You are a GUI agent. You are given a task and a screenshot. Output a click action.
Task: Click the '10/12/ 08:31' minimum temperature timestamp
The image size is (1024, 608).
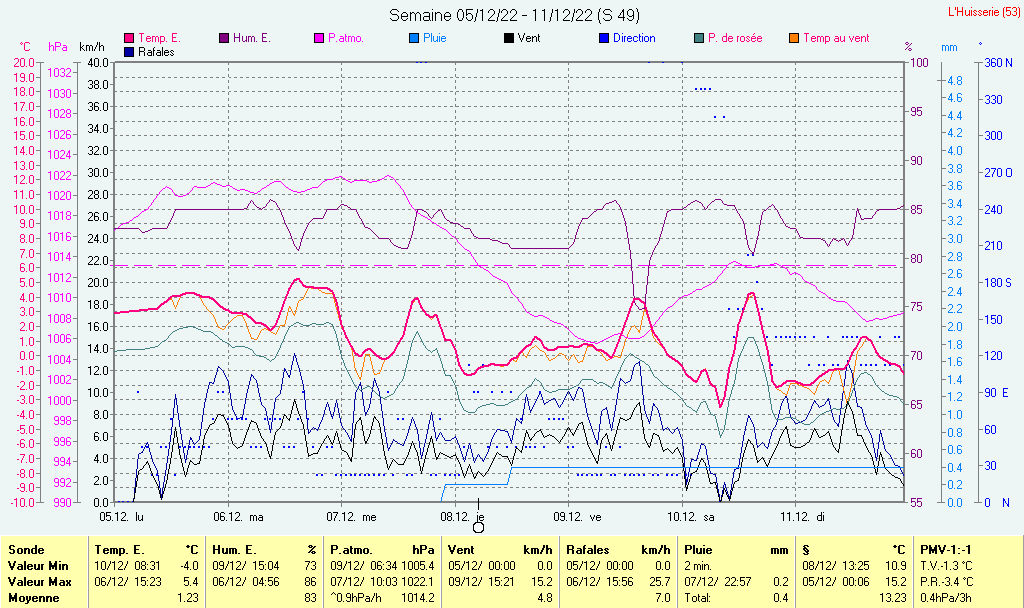(127, 566)
